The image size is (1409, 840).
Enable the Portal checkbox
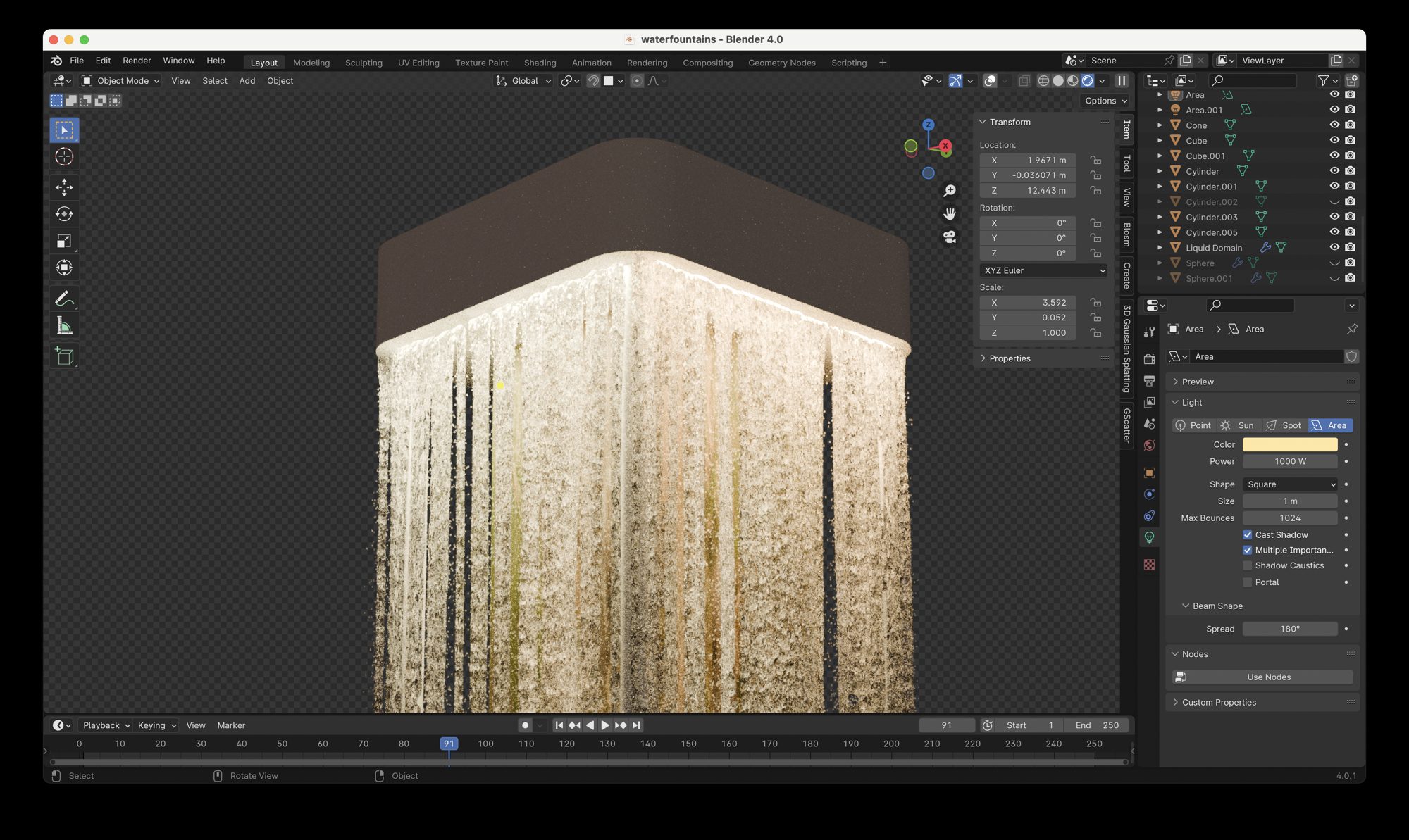tap(1248, 582)
